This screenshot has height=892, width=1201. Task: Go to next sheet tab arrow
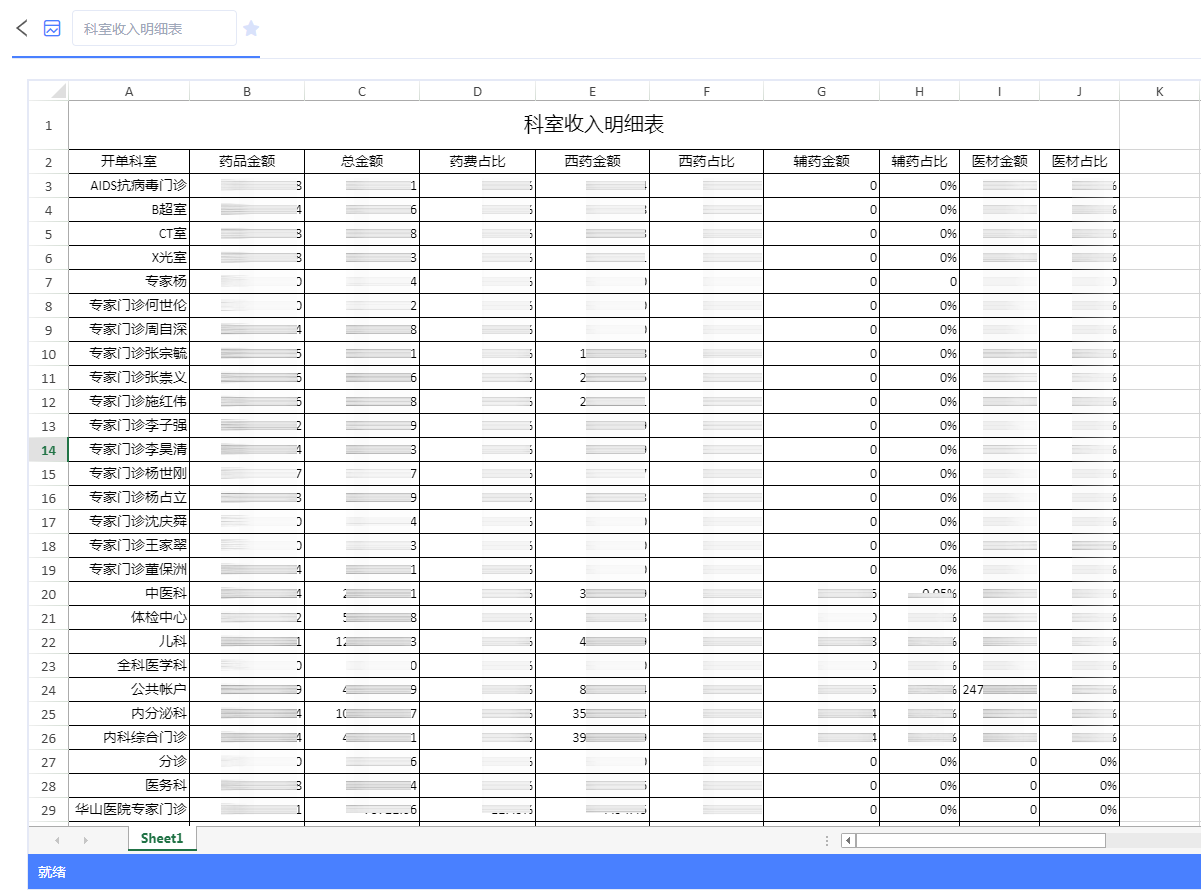click(85, 840)
